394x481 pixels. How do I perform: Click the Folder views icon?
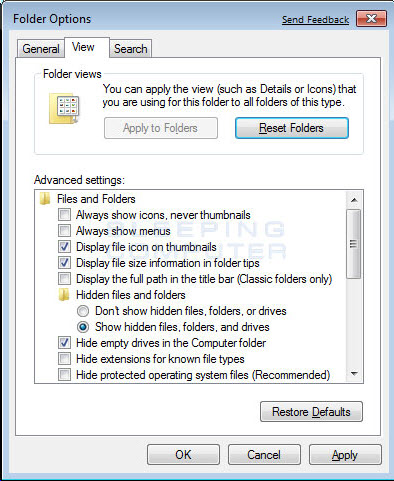[x=64, y=108]
